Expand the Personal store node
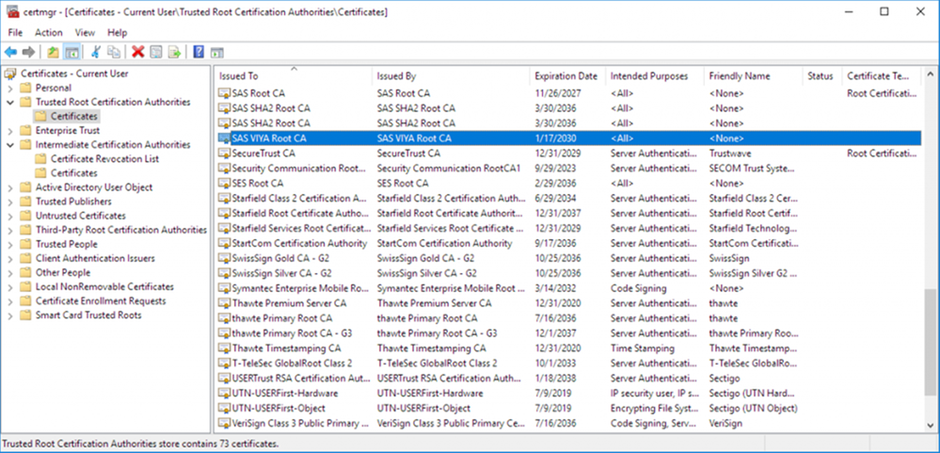This screenshot has width=940, height=453. coord(10,88)
